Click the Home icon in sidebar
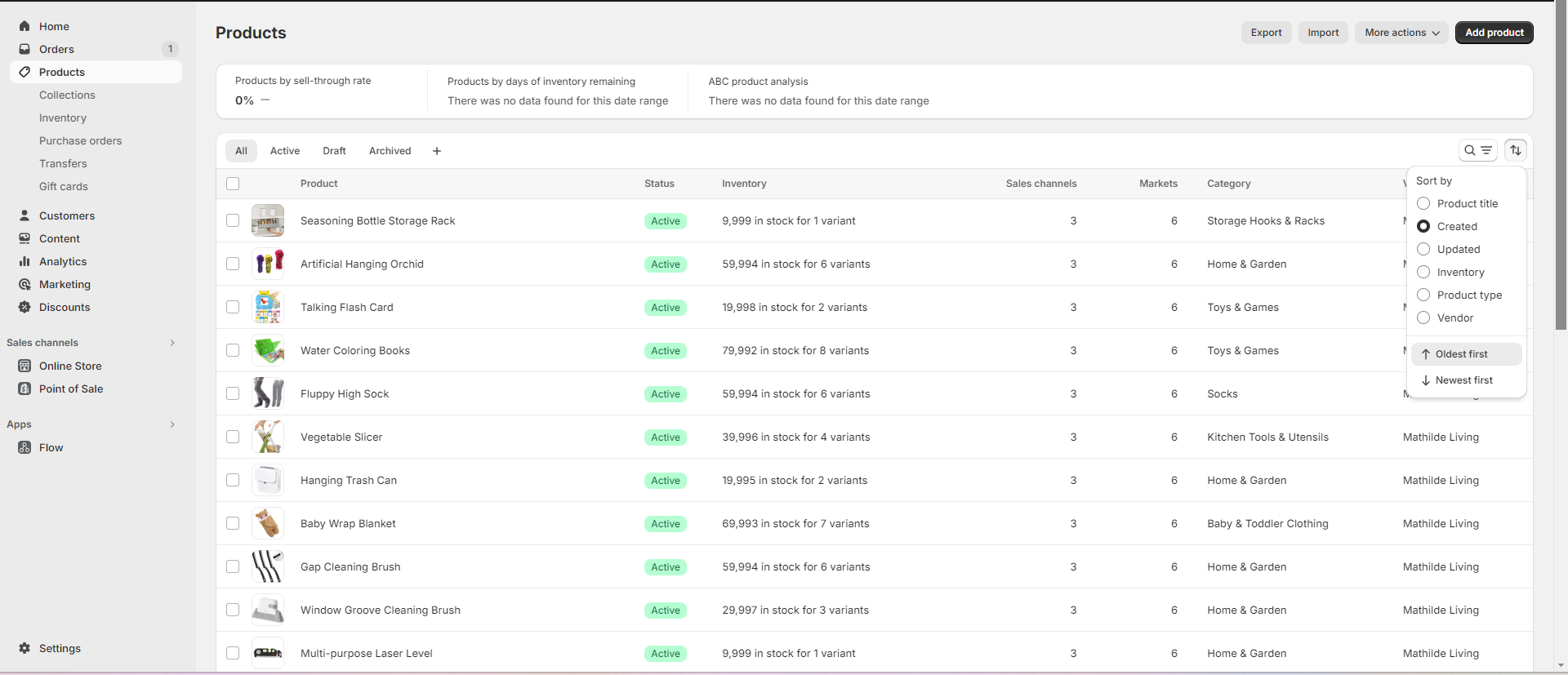 pyautogui.click(x=24, y=26)
